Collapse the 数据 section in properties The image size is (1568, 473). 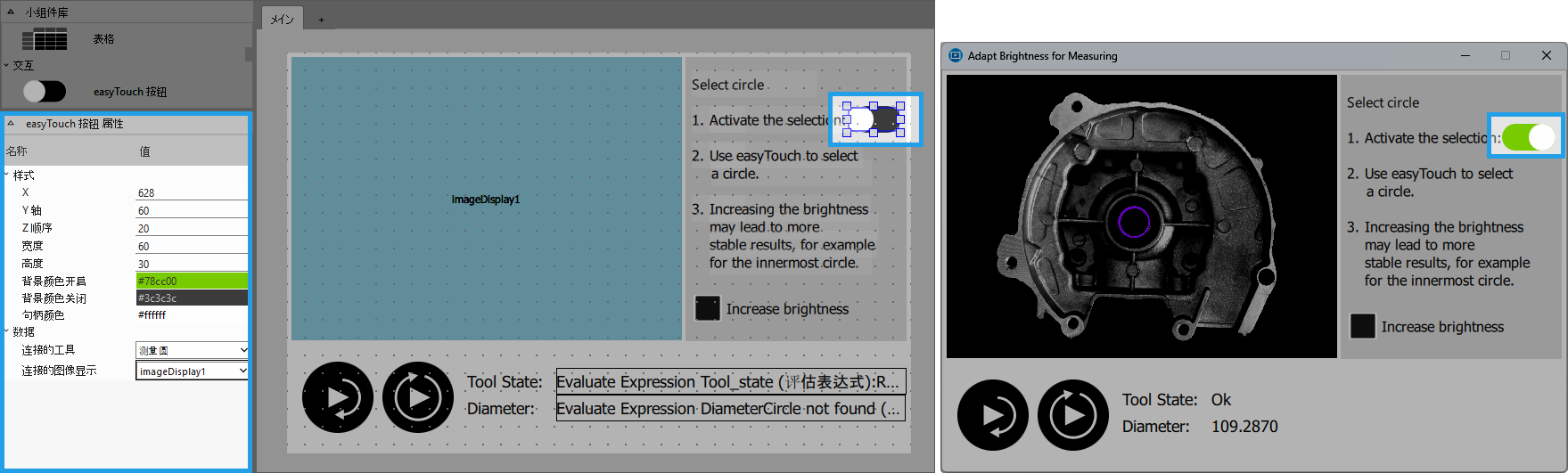tap(7, 331)
